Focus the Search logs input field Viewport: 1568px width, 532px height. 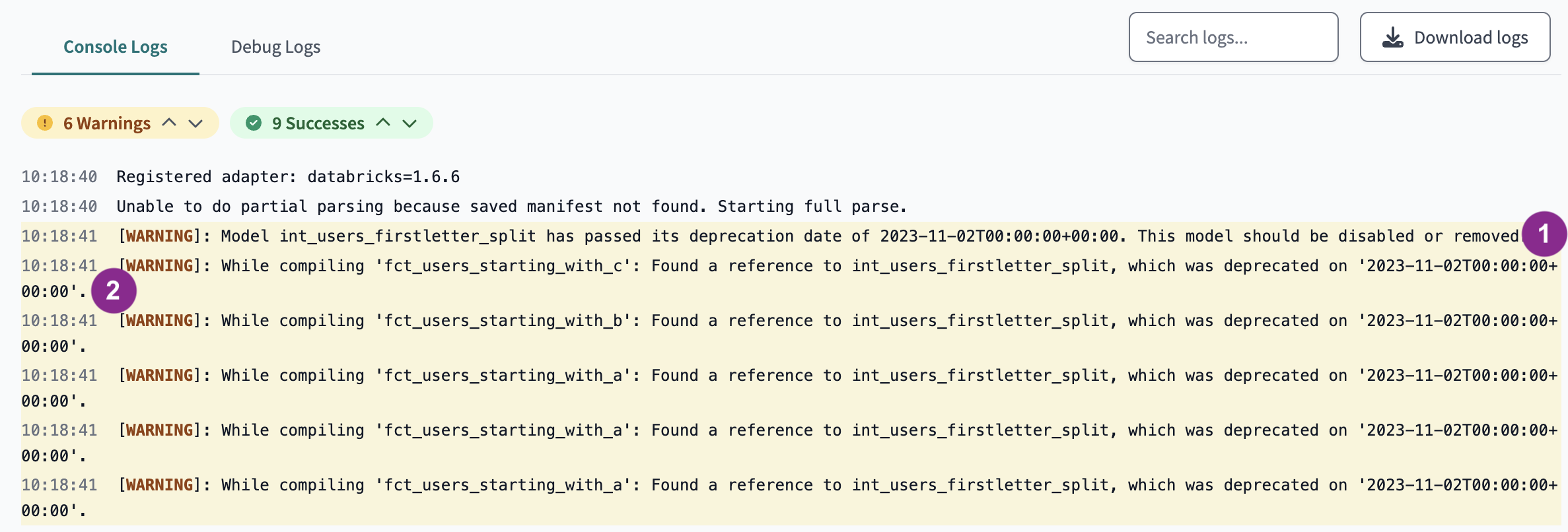pyautogui.click(x=1232, y=38)
